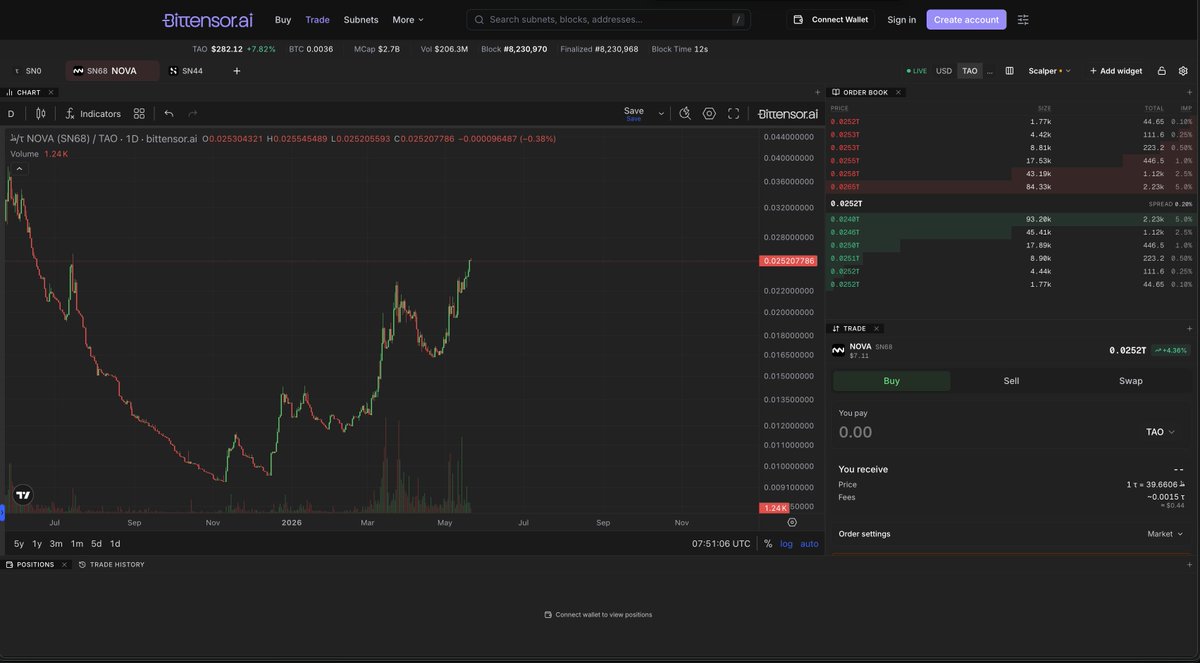Image resolution: width=1200 pixels, height=663 pixels.
Task: Open the More navigation dropdown
Action: [408, 19]
